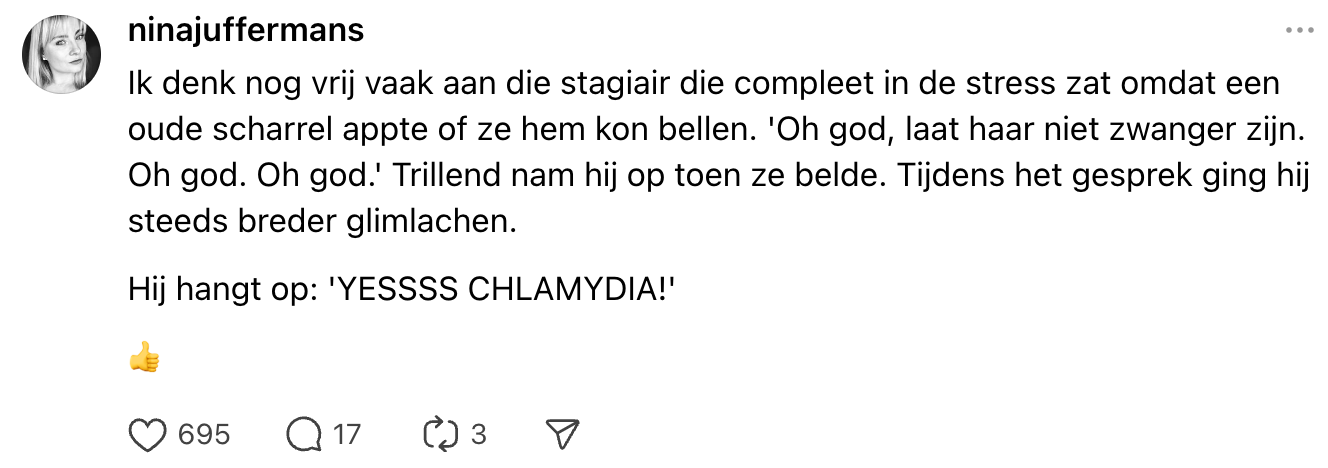This screenshot has width=1328, height=468.
Task: View the 3 reposts count
Action: click(x=478, y=434)
